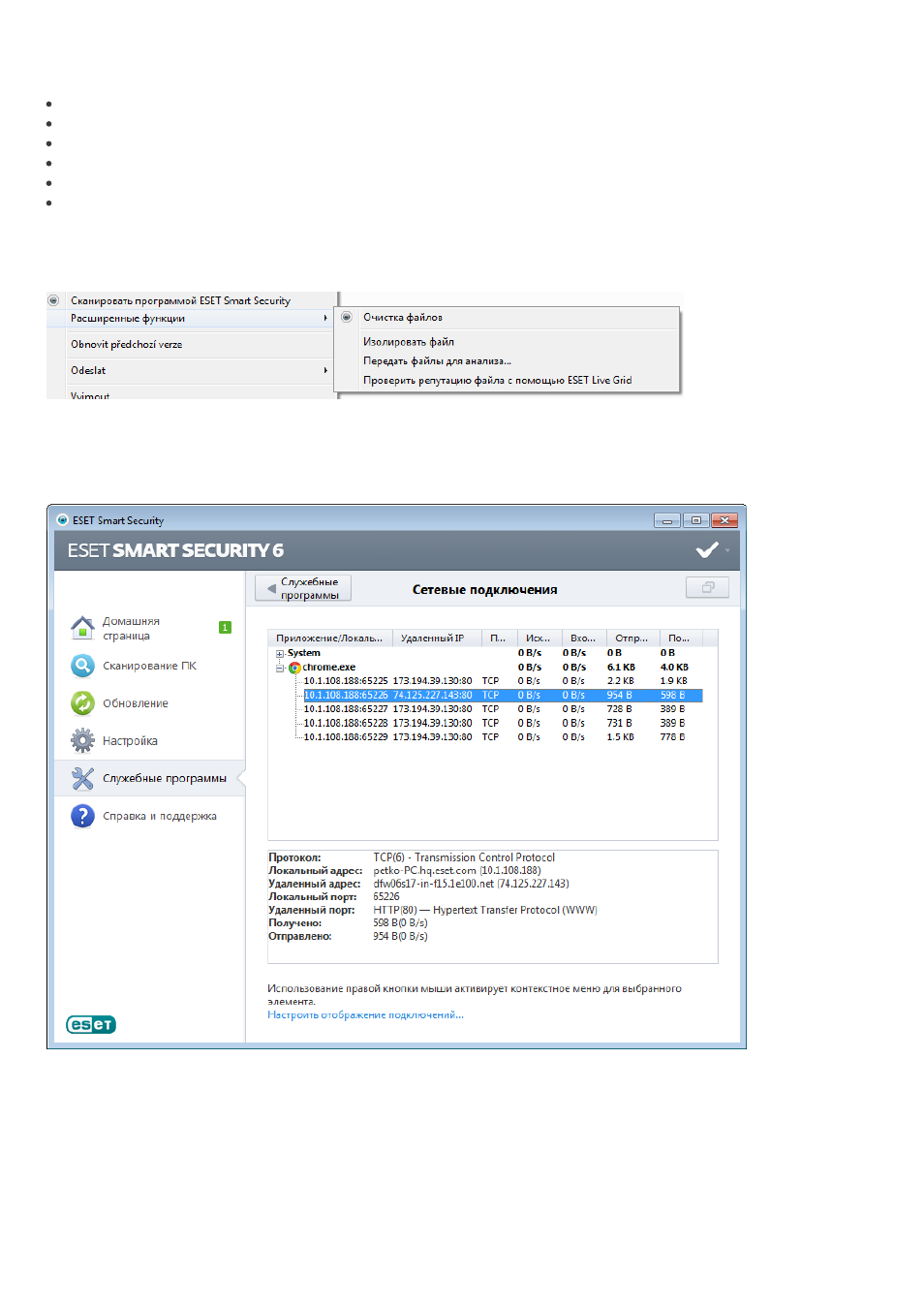Select the connection row 10.1.108.188:65229
This screenshot has height=1308, width=924.
click(502, 737)
